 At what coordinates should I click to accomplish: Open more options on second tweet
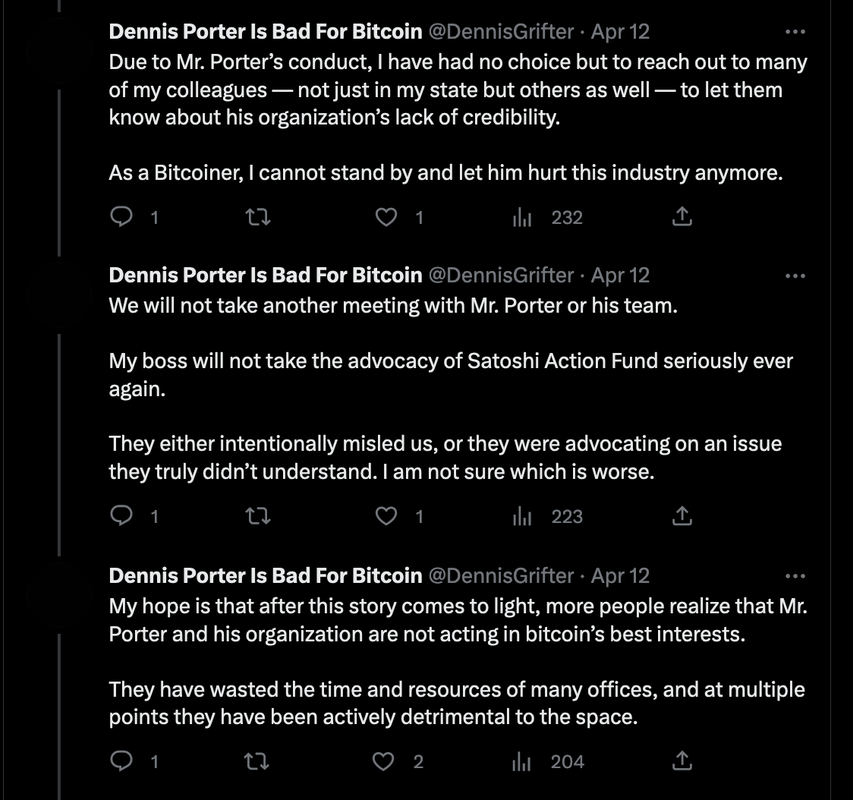pyautogui.click(x=796, y=275)
